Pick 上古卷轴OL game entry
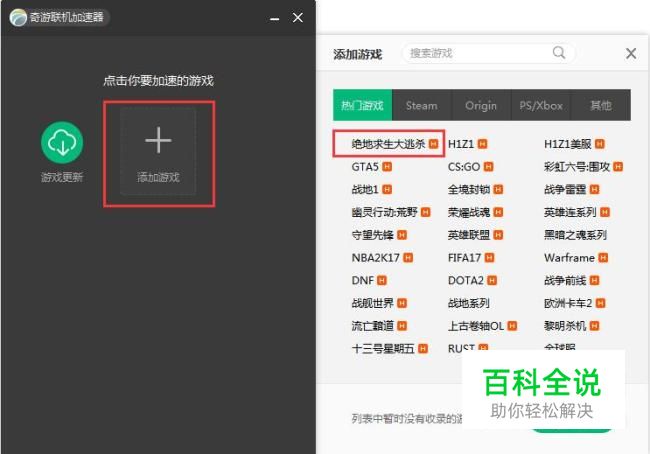This screenshot has height=454, width=650. tap(476, 326)
